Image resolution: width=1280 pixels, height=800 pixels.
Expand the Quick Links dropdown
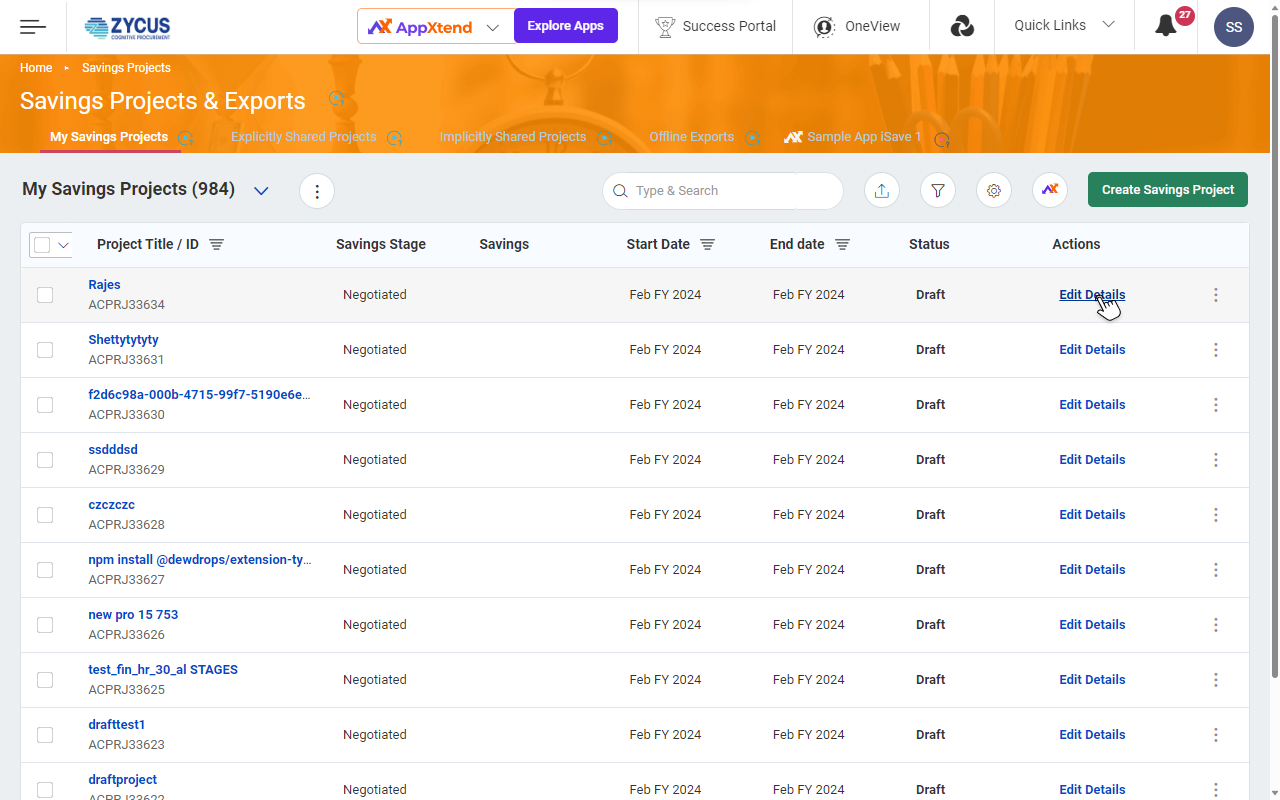point(1108,25)
